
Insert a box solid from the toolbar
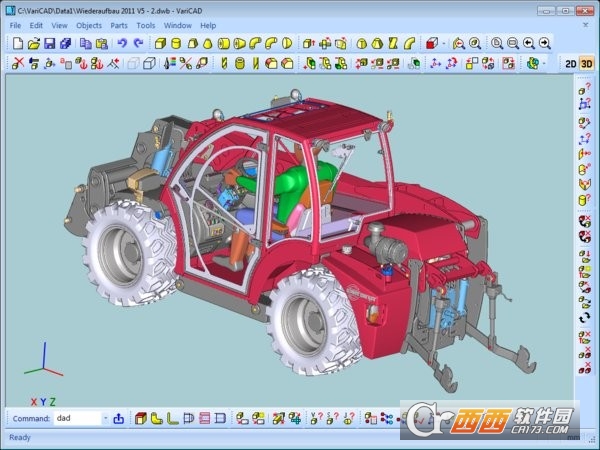pyautogui.click(x=160, y=43)
